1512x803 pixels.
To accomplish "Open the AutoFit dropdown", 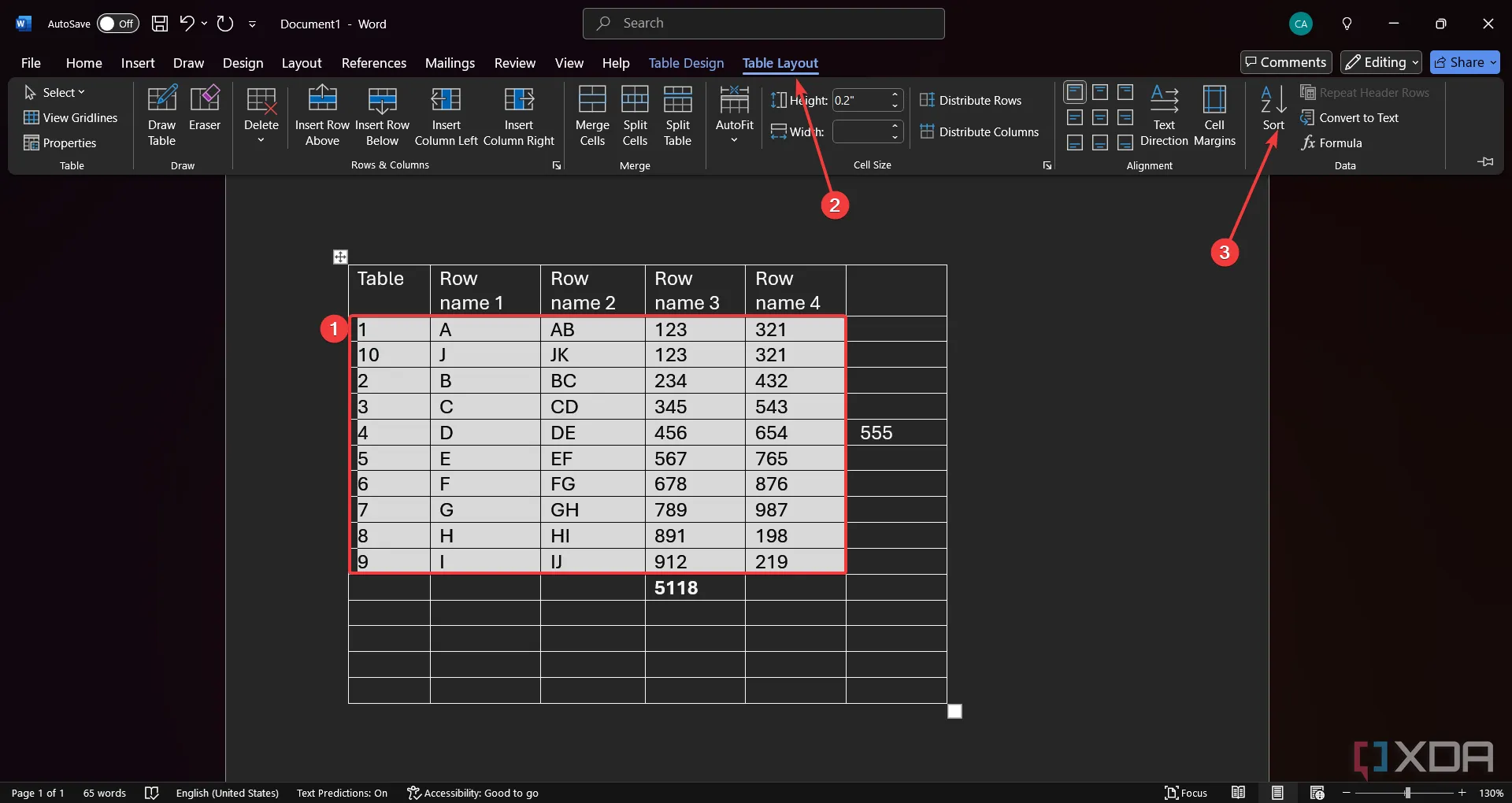I will coord(734,116).
